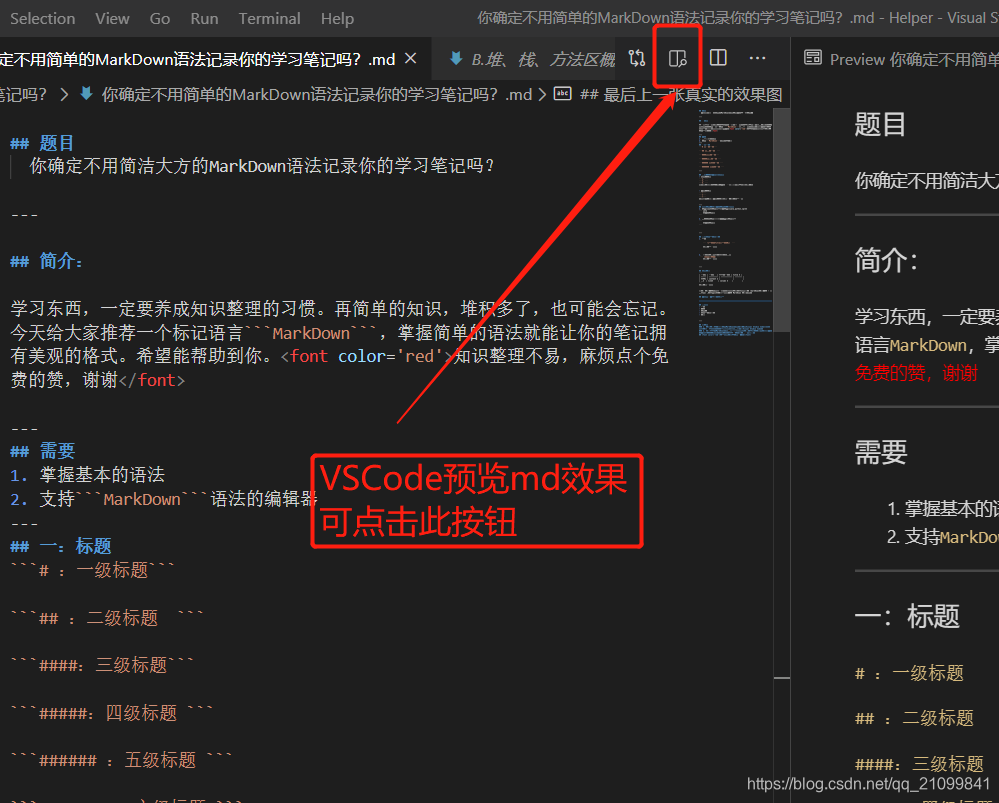Click ## :二级标题 in the preview pane
This screenshot has height=803, width=999.
point(914,718)
